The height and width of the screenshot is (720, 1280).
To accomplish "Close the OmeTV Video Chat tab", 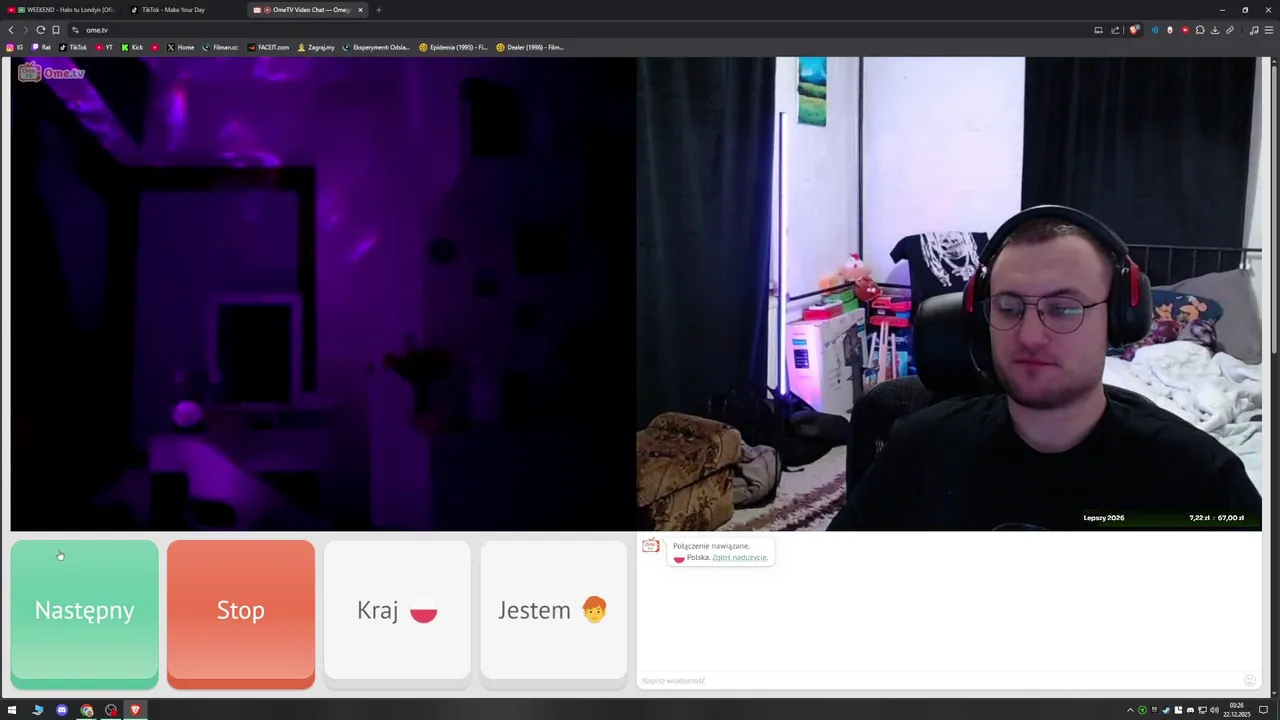I will (x=360, y=10).
